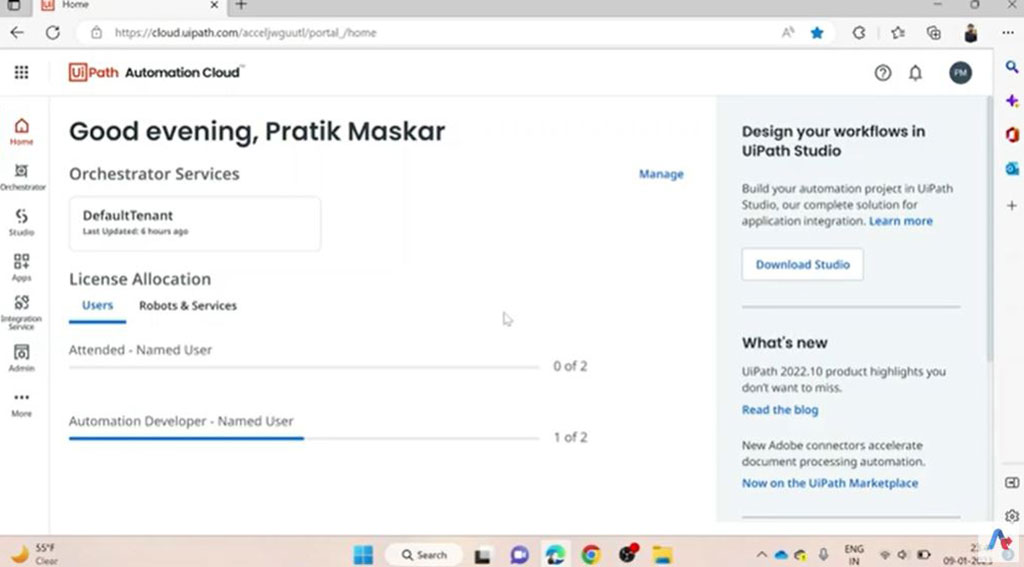This screenshot has height=567, width=1024.
Task: Open the Discover sparkle icon in the Edge sidebar
Action: (1012, 101)
